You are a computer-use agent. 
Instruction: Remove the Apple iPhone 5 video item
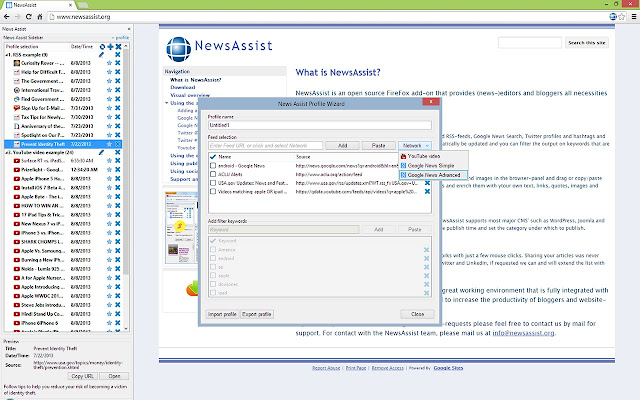[118, 179]
